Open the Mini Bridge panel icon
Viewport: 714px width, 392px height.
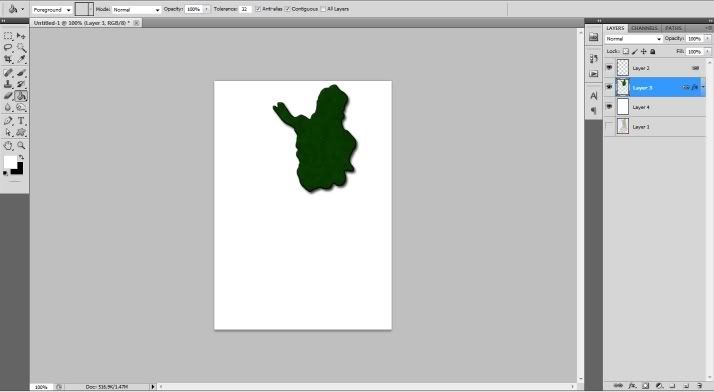[593, 37]
